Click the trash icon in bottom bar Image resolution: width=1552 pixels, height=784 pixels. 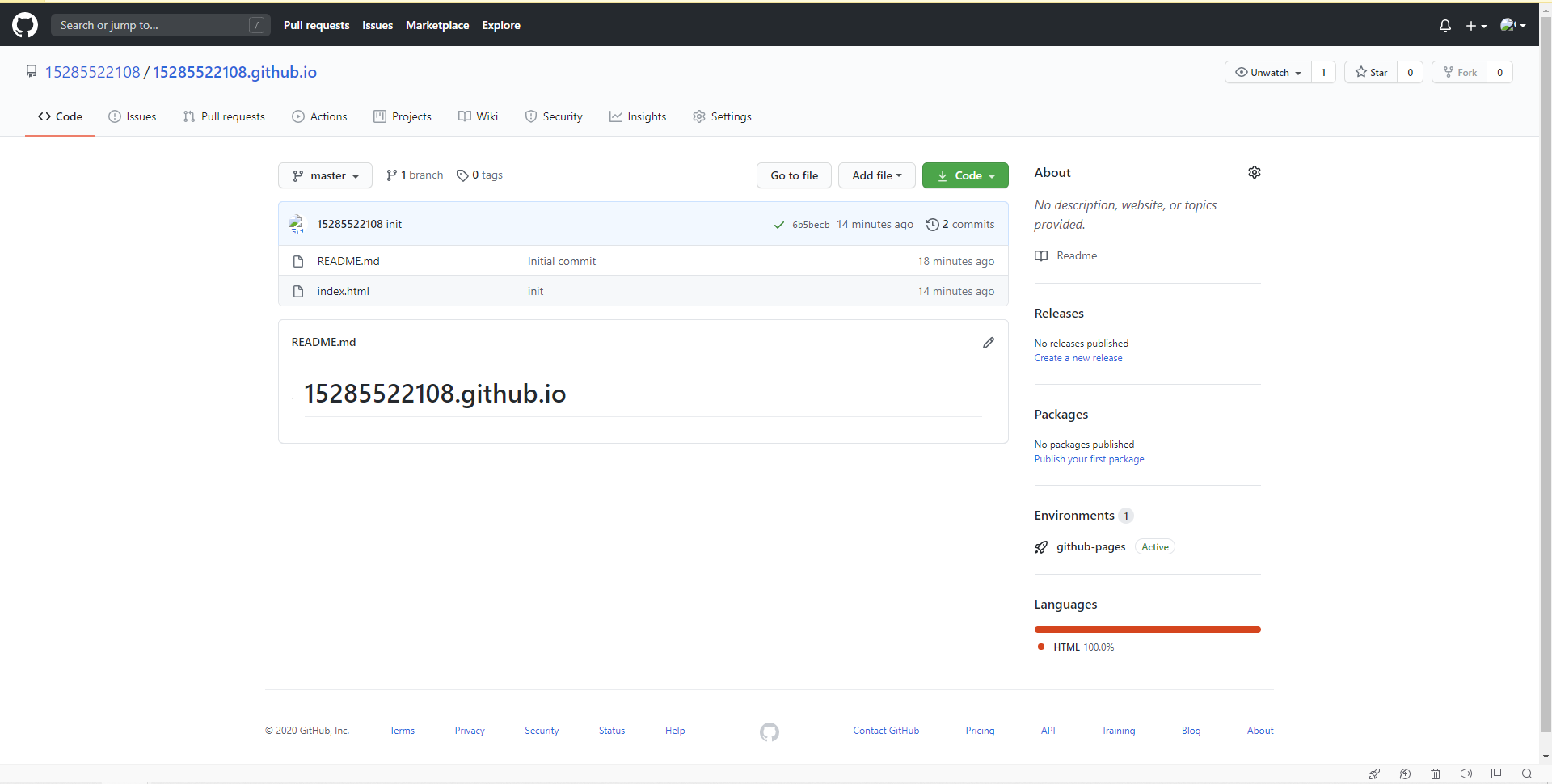pos(1436,773)
